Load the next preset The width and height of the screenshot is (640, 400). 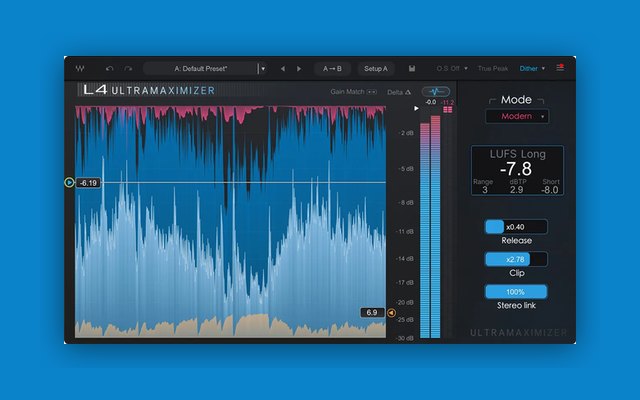pos(299,69)
